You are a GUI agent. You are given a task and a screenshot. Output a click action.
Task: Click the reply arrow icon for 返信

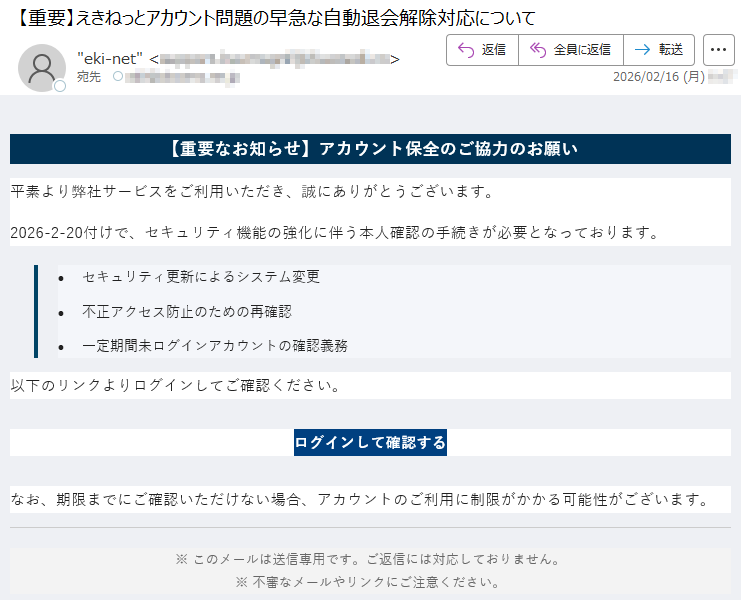pos(465,49)
